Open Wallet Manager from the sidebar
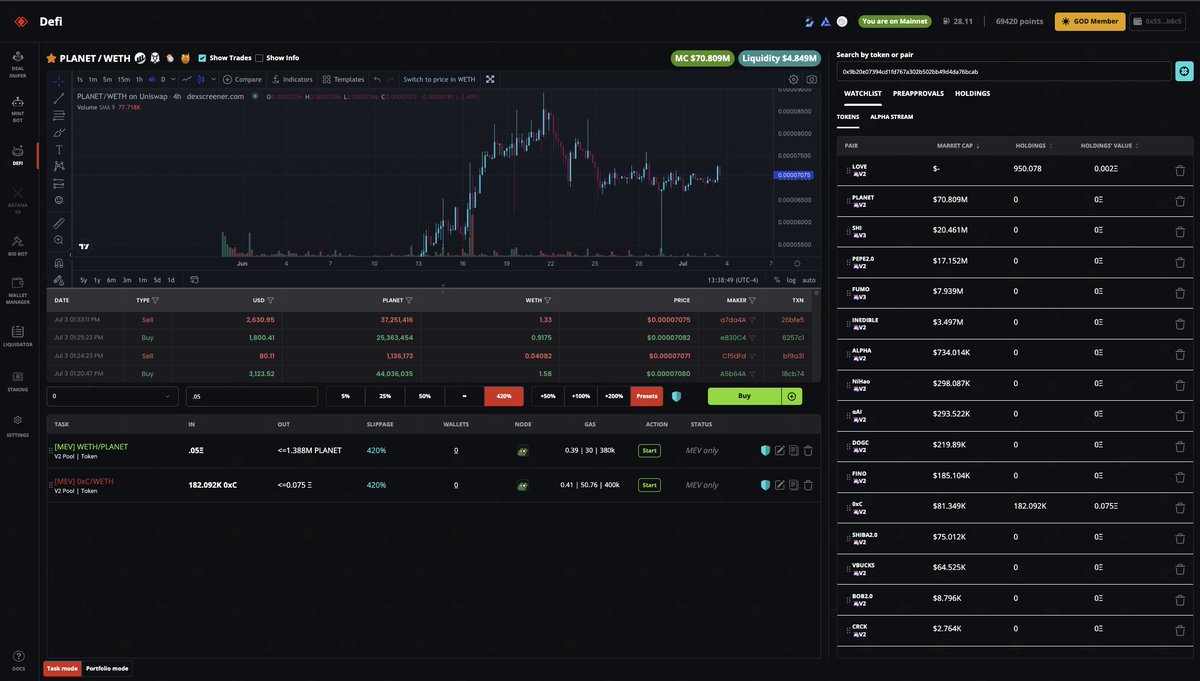 [x=18, y=292]
